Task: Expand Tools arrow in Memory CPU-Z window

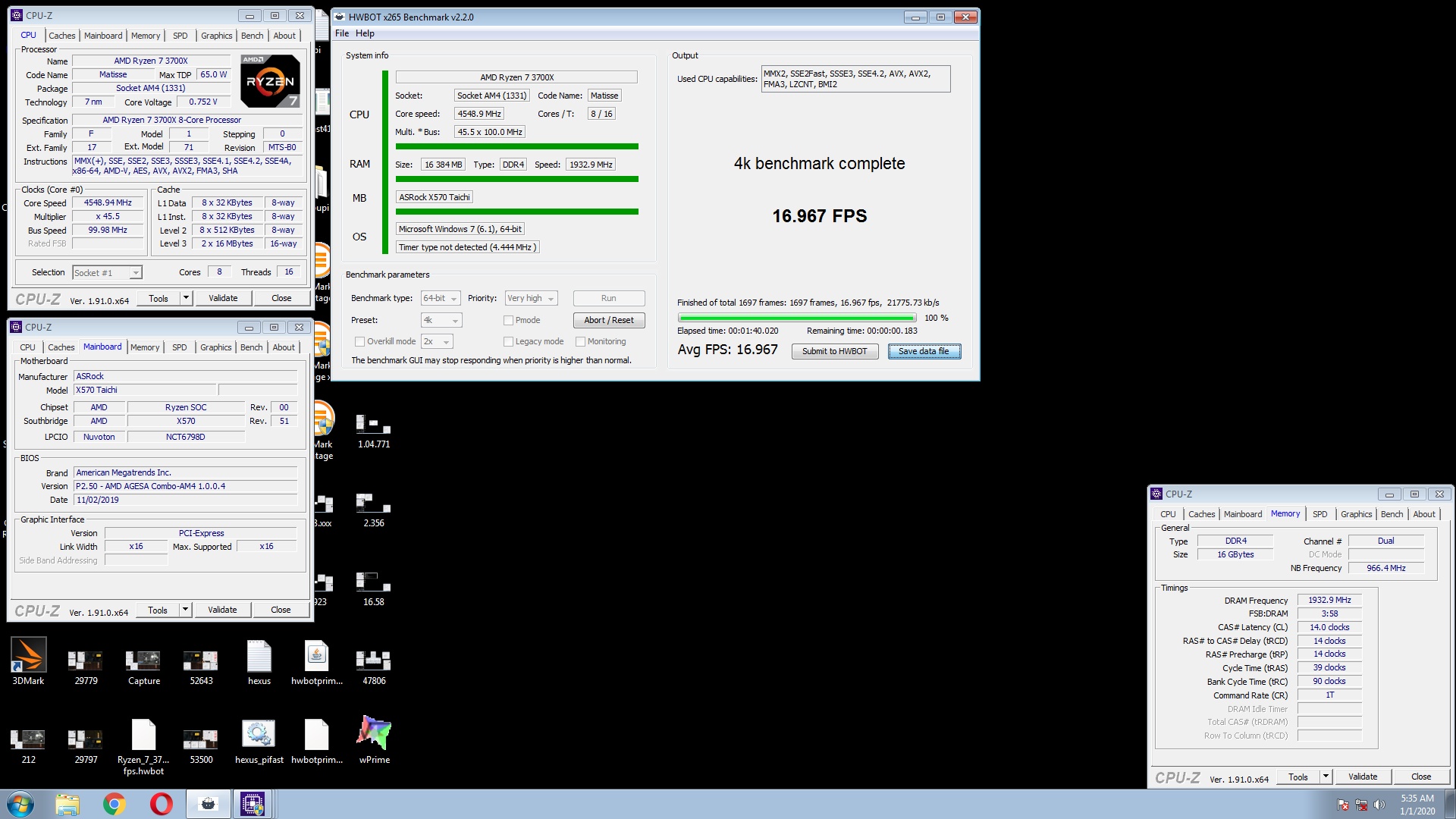Action: click(x=1326, y=777)
